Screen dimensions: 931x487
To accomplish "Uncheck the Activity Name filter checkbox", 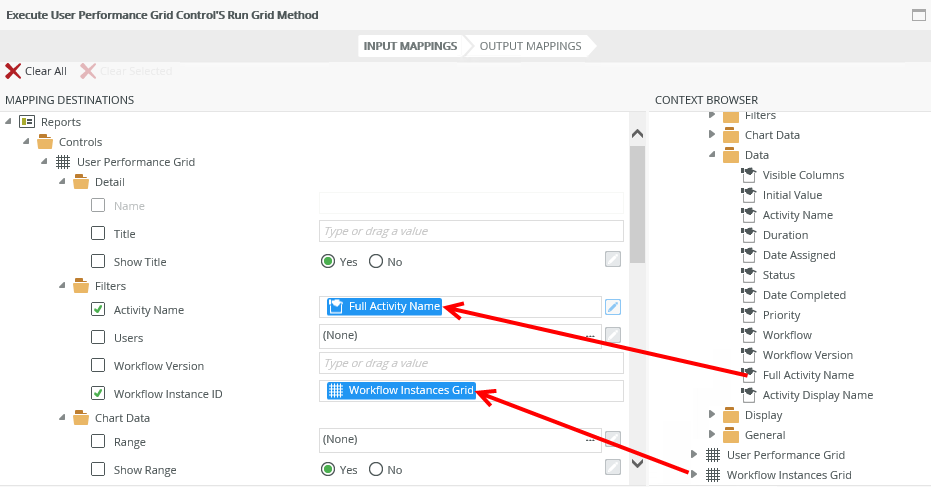I will tap(98, 310).
